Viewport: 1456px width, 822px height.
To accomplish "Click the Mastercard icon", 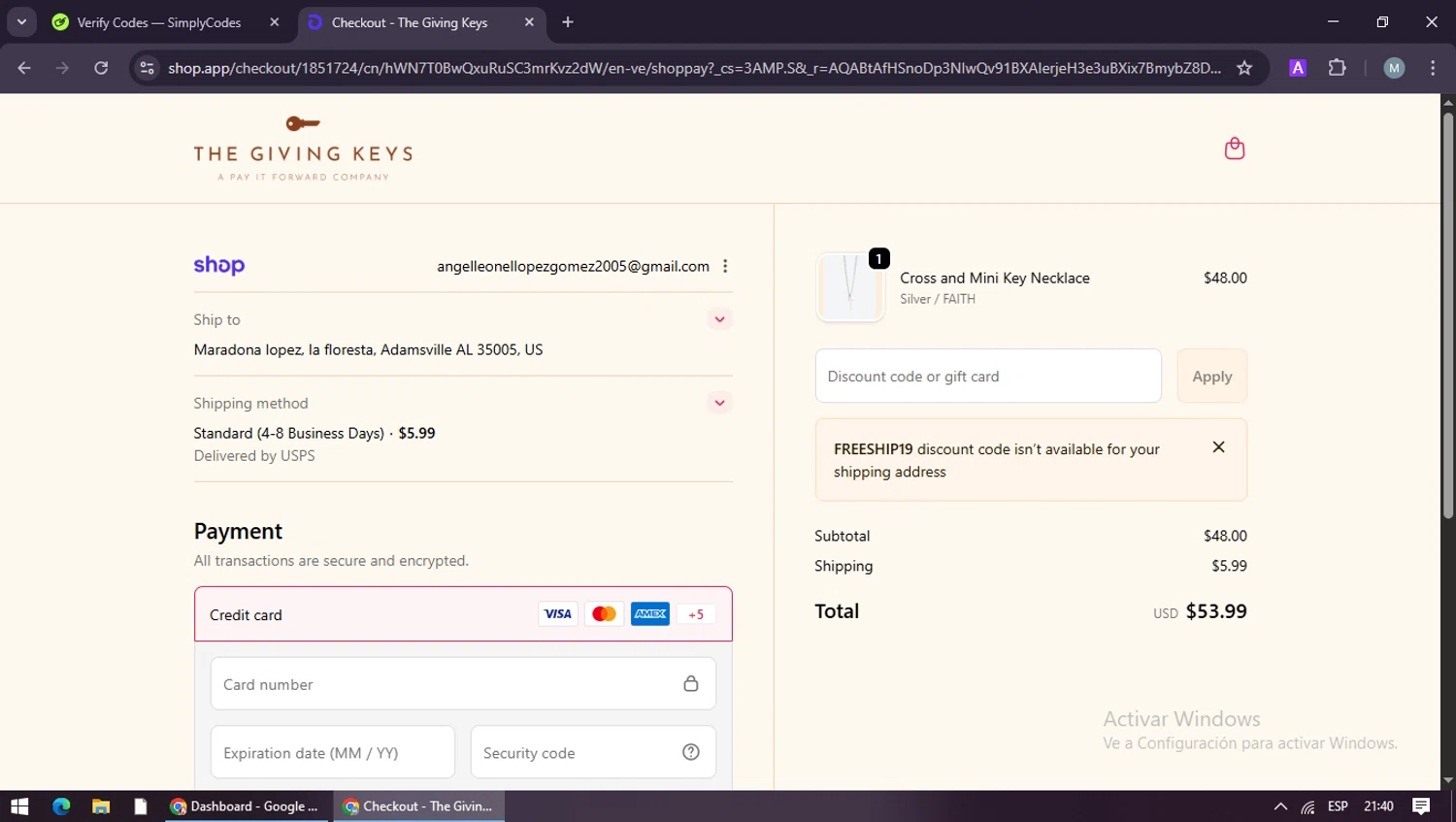I will pos(604,613).
